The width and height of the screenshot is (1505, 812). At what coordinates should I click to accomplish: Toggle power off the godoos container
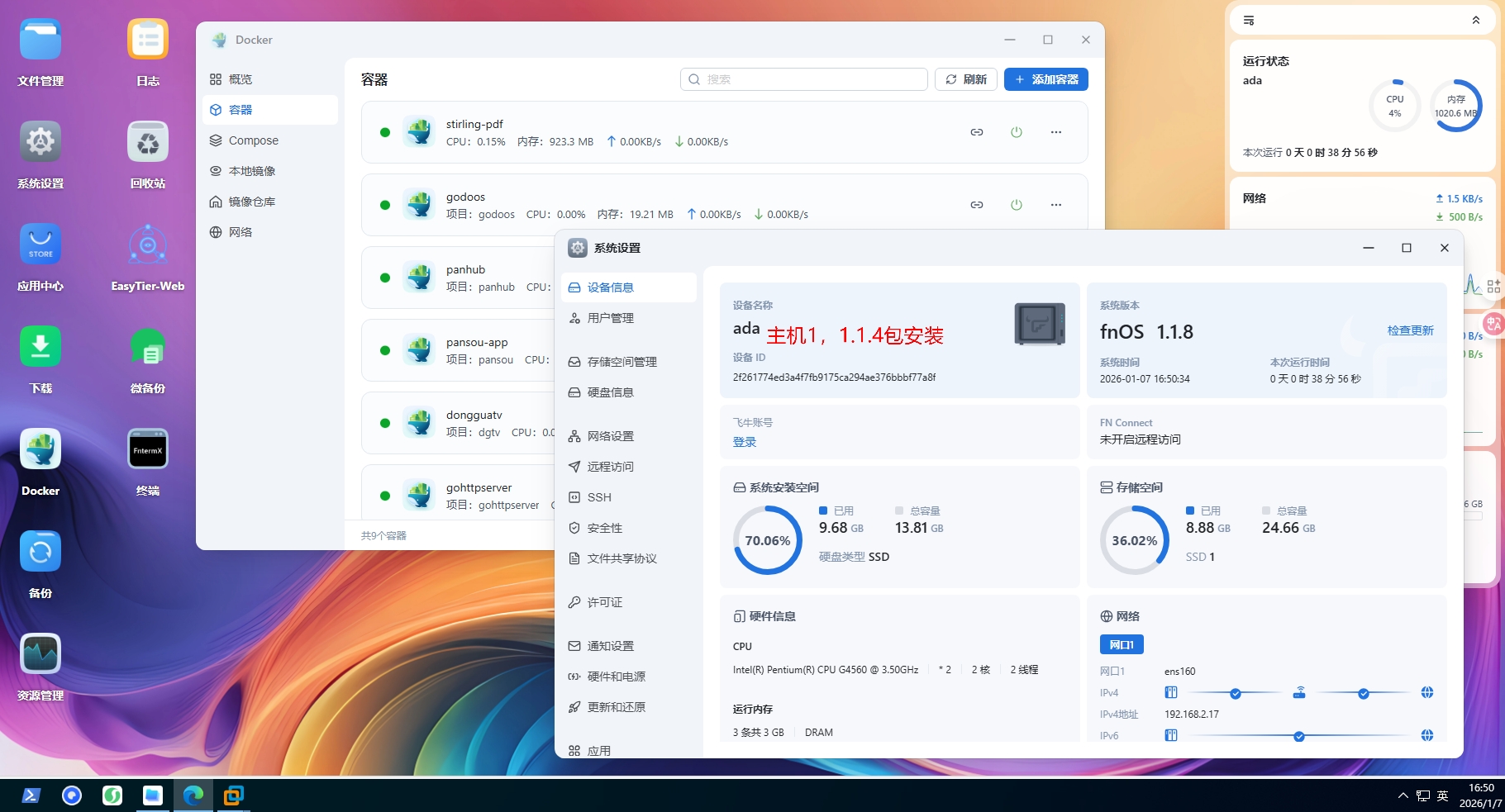click(1017, 204)
